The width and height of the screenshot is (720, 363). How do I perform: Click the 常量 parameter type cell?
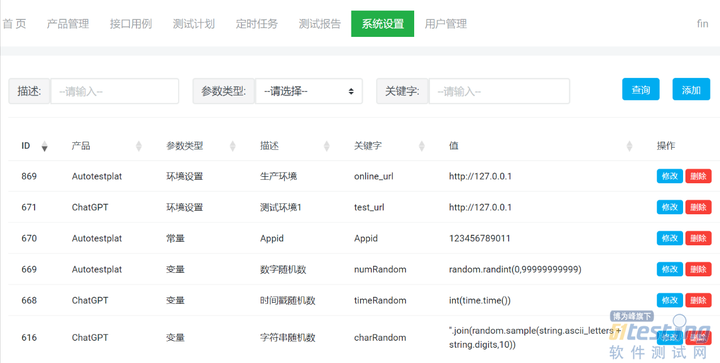[x=175, y=238]
